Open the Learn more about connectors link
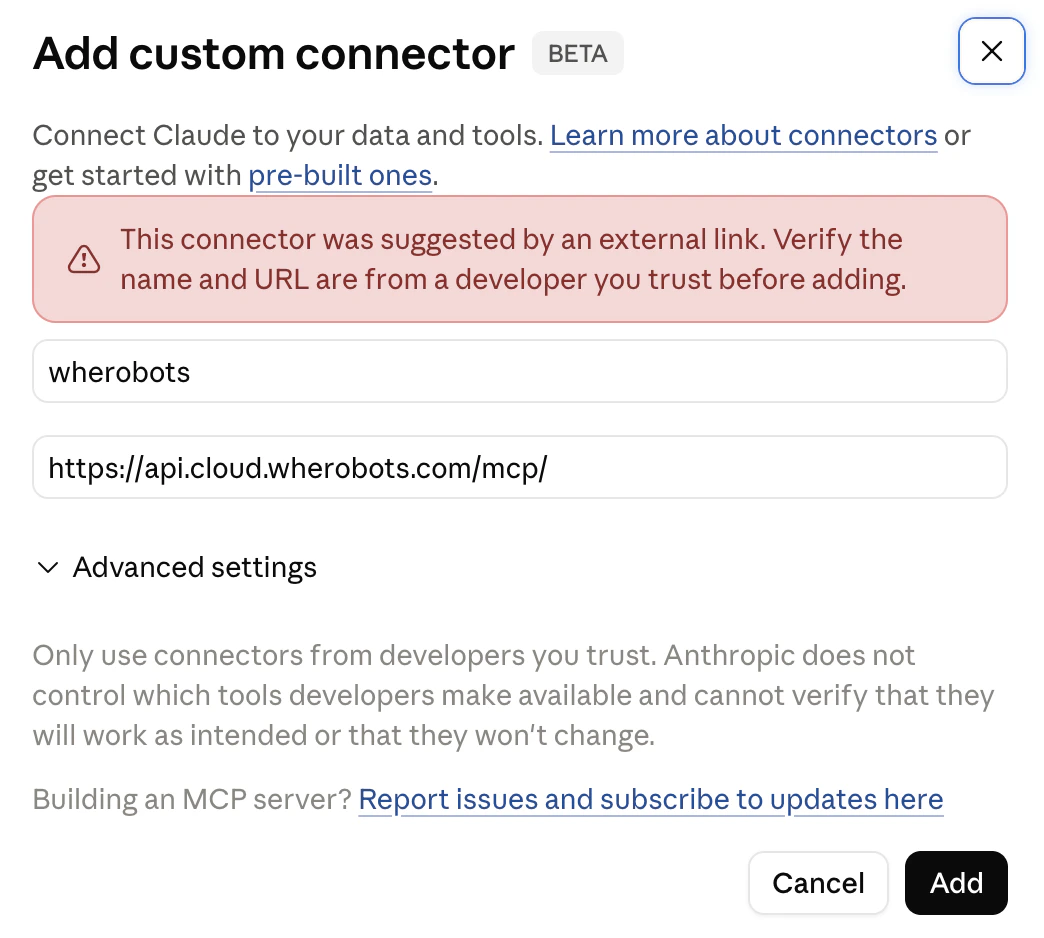The height and width of the screenshot is (938, 1044). tap(743, 135)
